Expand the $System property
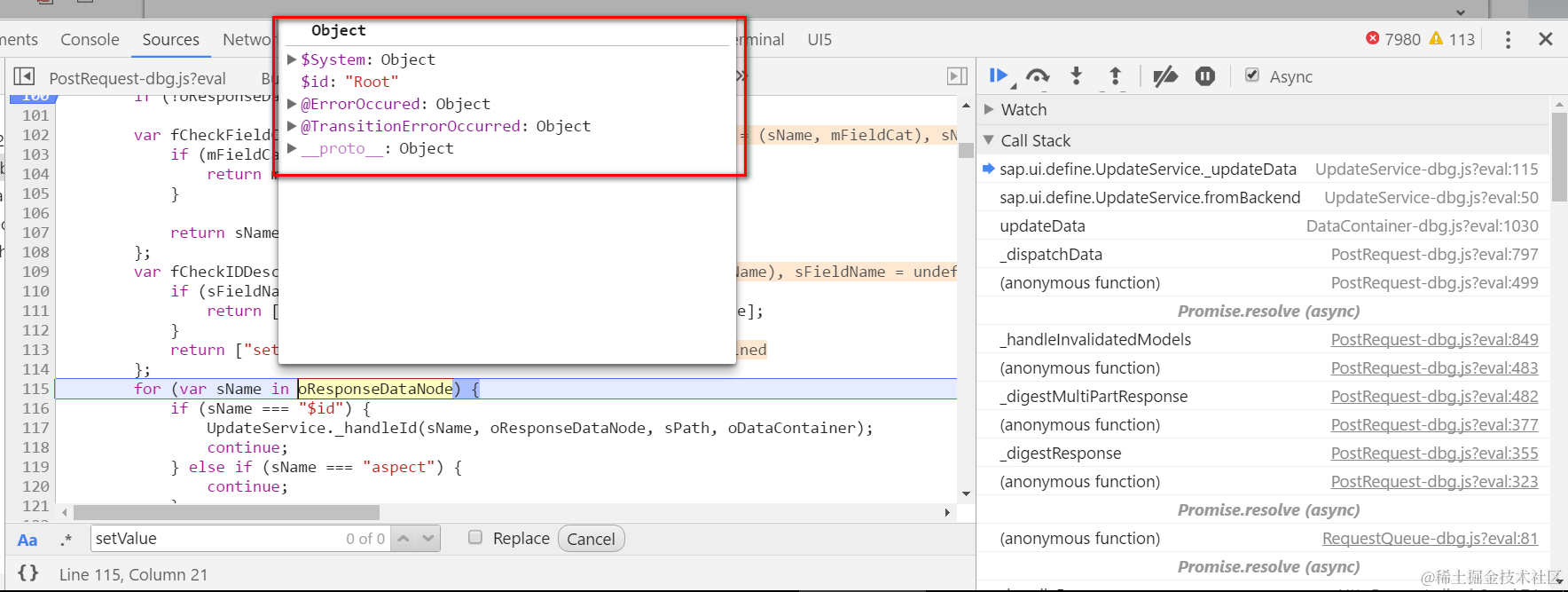 click(292, 59)
